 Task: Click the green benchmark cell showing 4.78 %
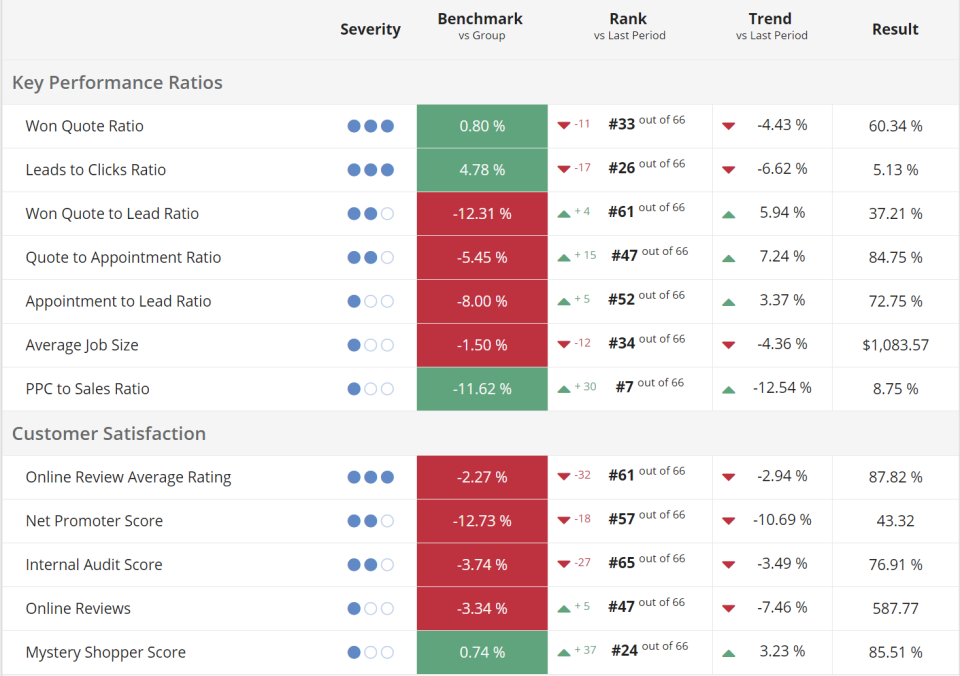coord(482,169)
